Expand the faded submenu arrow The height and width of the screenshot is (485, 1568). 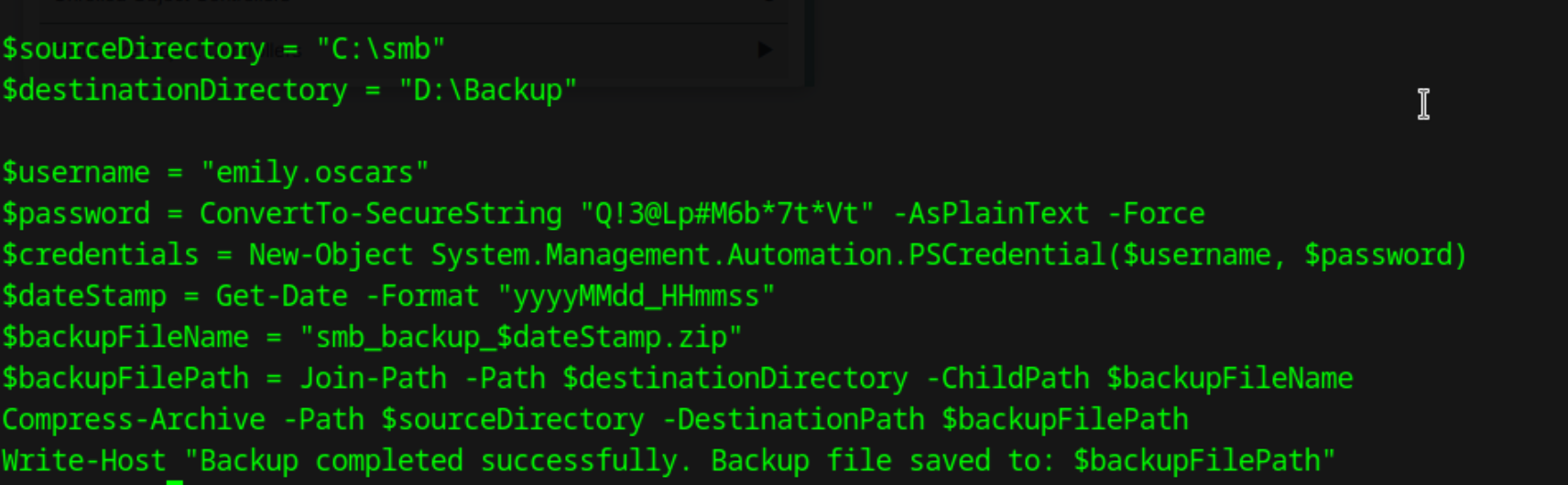click(x=765, y=49)
